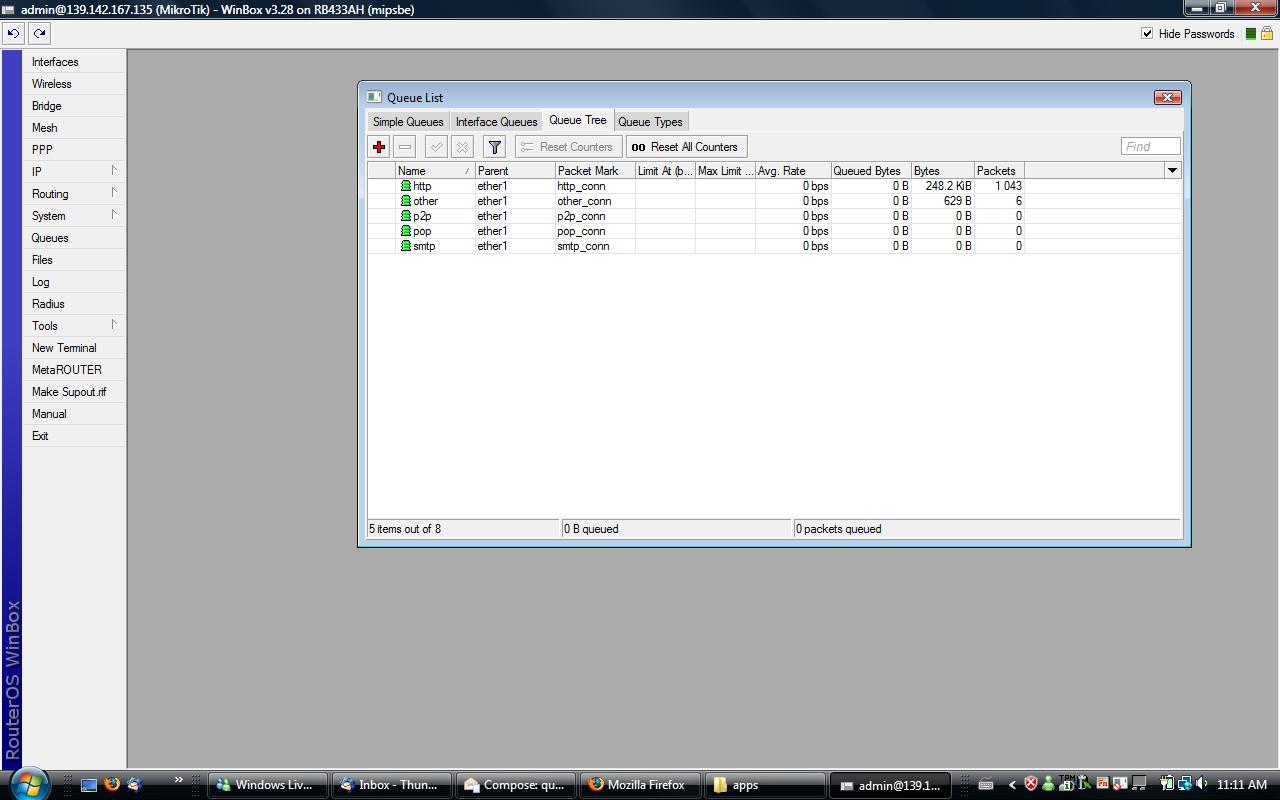Click the taskbar clock showing 11:11 AM
Image resolution: width=1280 pixels, height=800 pixels.
click(x=1242, y=785)
